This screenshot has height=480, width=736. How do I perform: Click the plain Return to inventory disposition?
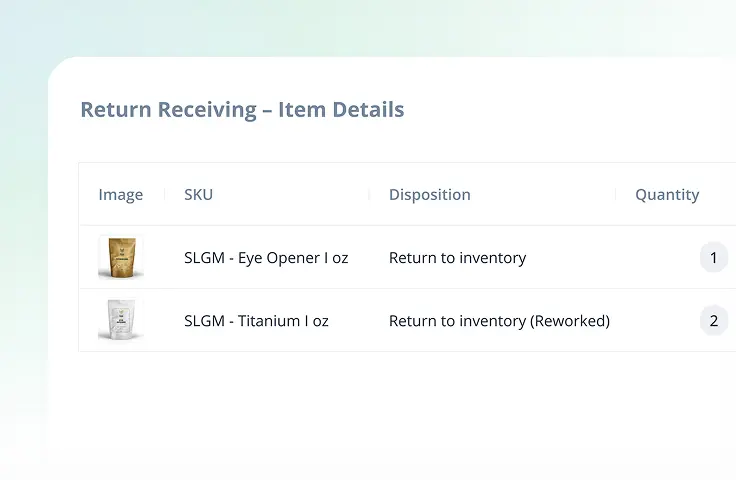coord(457,258)
